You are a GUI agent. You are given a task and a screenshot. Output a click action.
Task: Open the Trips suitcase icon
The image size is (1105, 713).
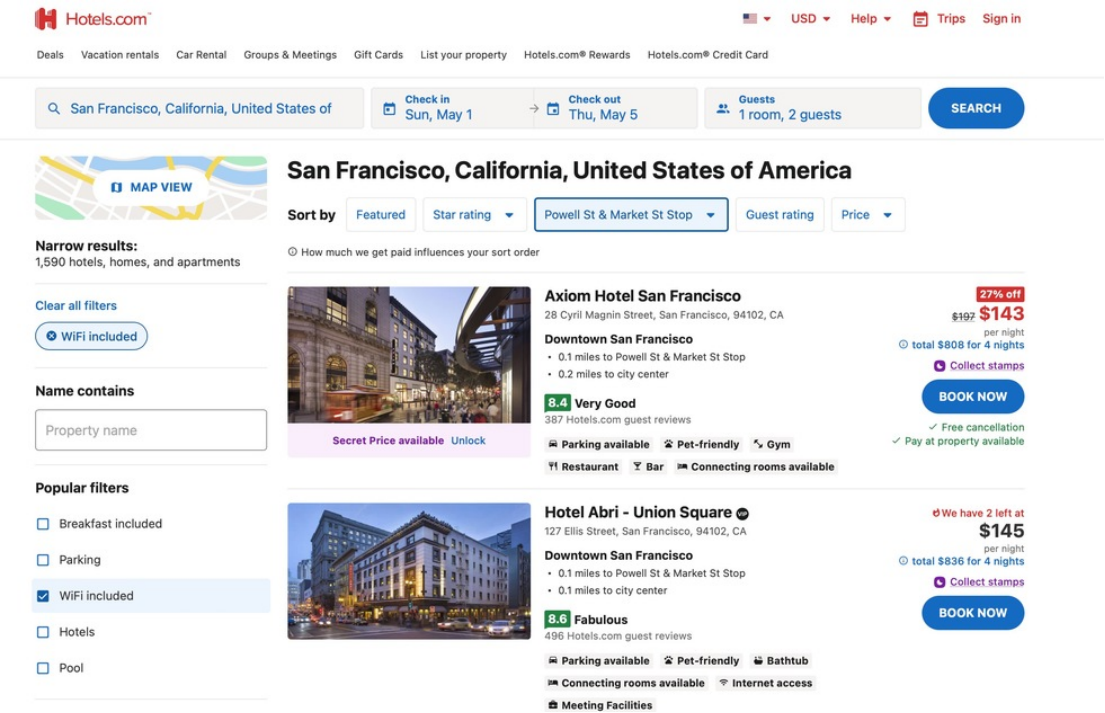click(920, 19)
